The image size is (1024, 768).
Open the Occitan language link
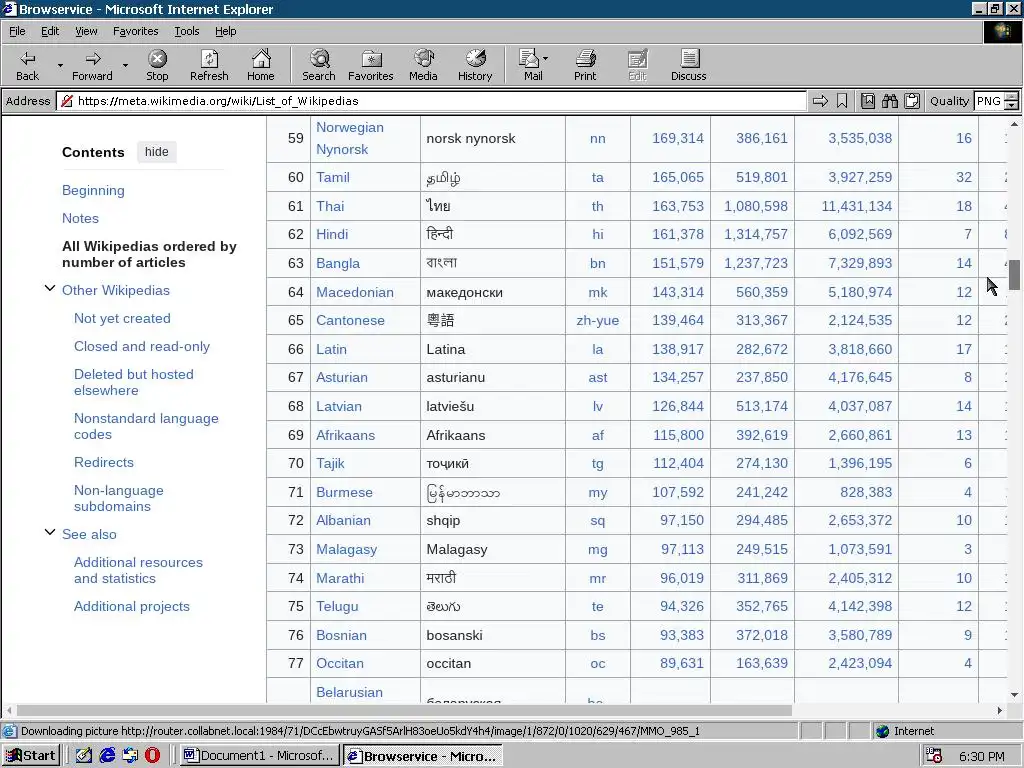tap(340, 663)
